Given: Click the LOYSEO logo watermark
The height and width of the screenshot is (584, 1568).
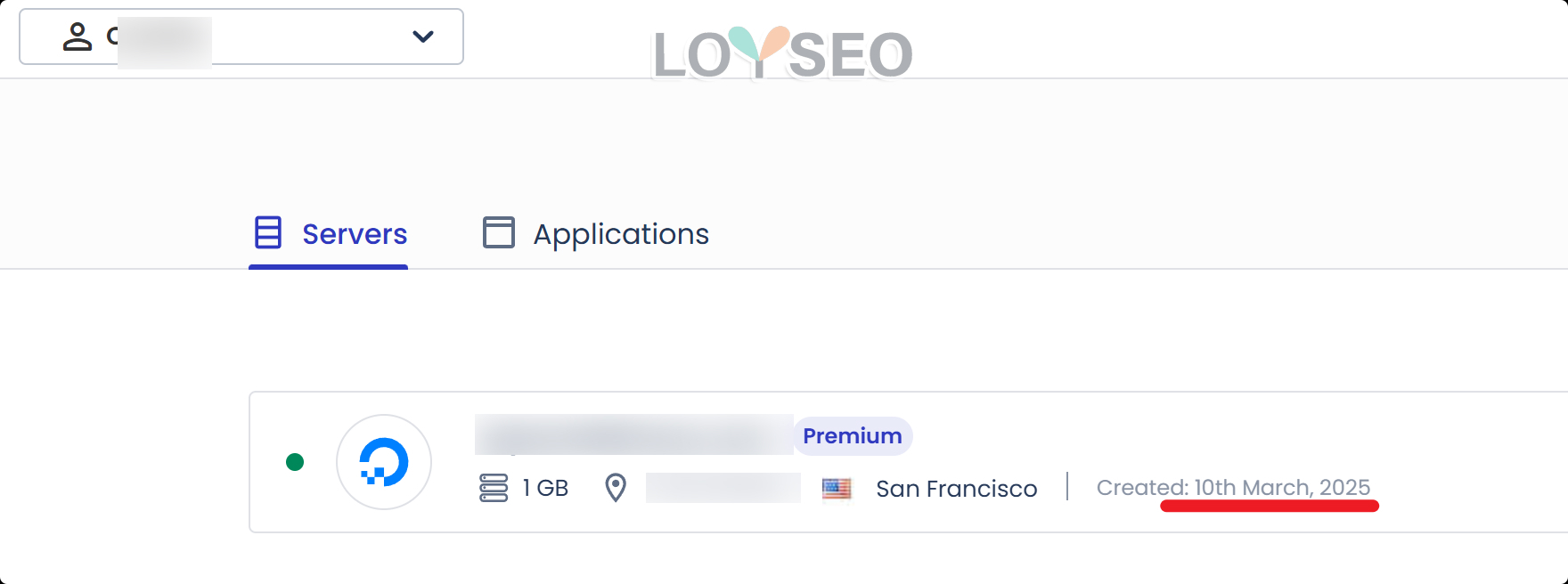Looking at the screenshot, I should click(782, 53).
